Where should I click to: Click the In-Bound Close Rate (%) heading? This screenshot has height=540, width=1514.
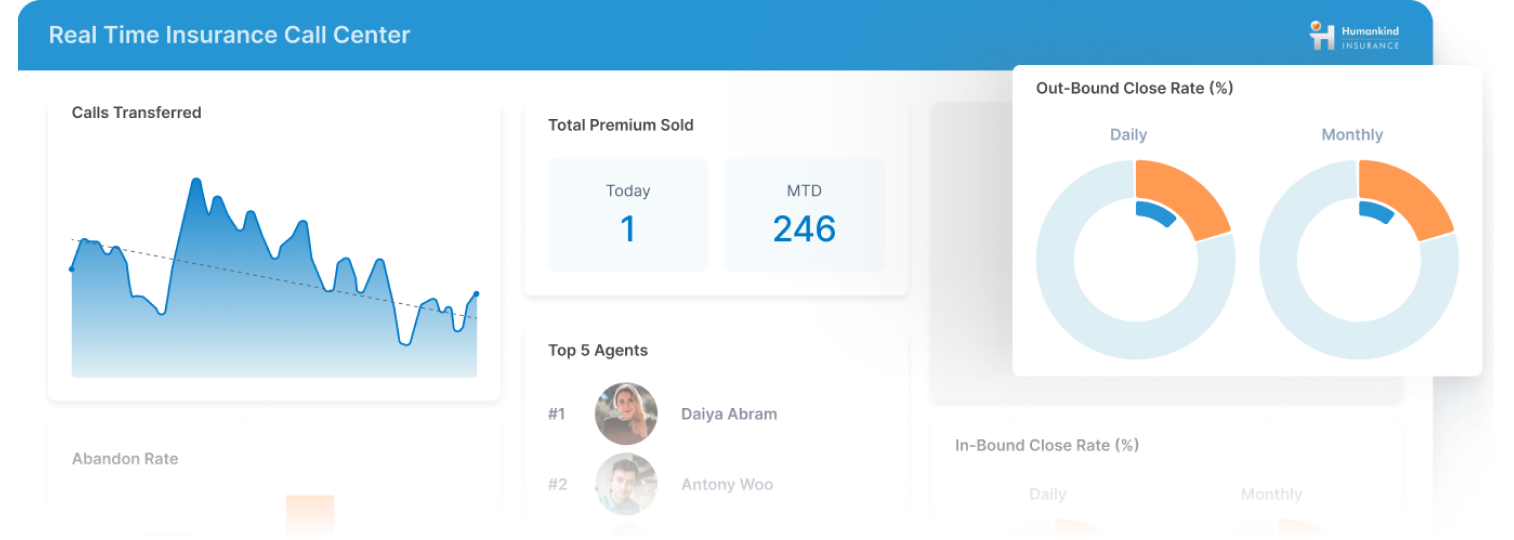coord(1047,445)
